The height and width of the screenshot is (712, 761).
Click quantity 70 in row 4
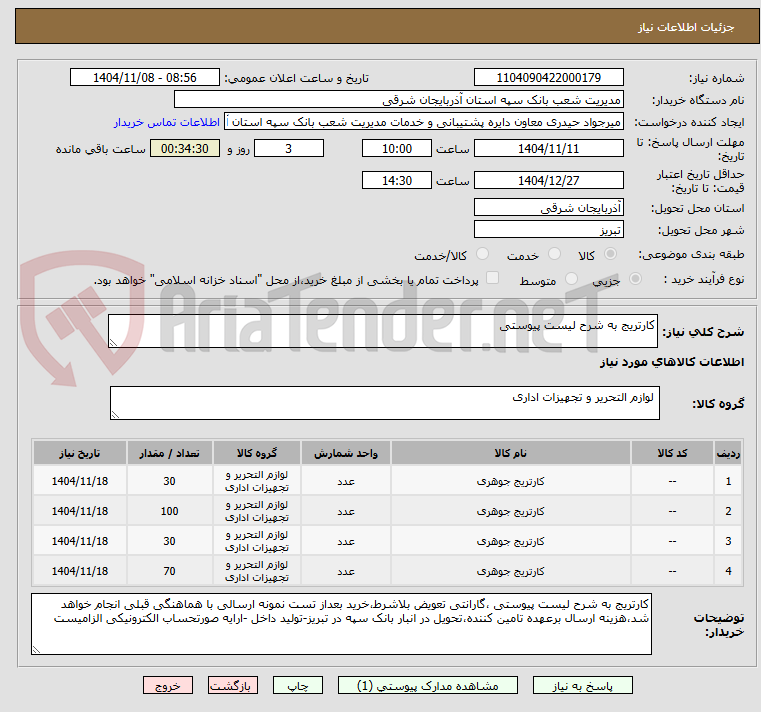[169, 571]
